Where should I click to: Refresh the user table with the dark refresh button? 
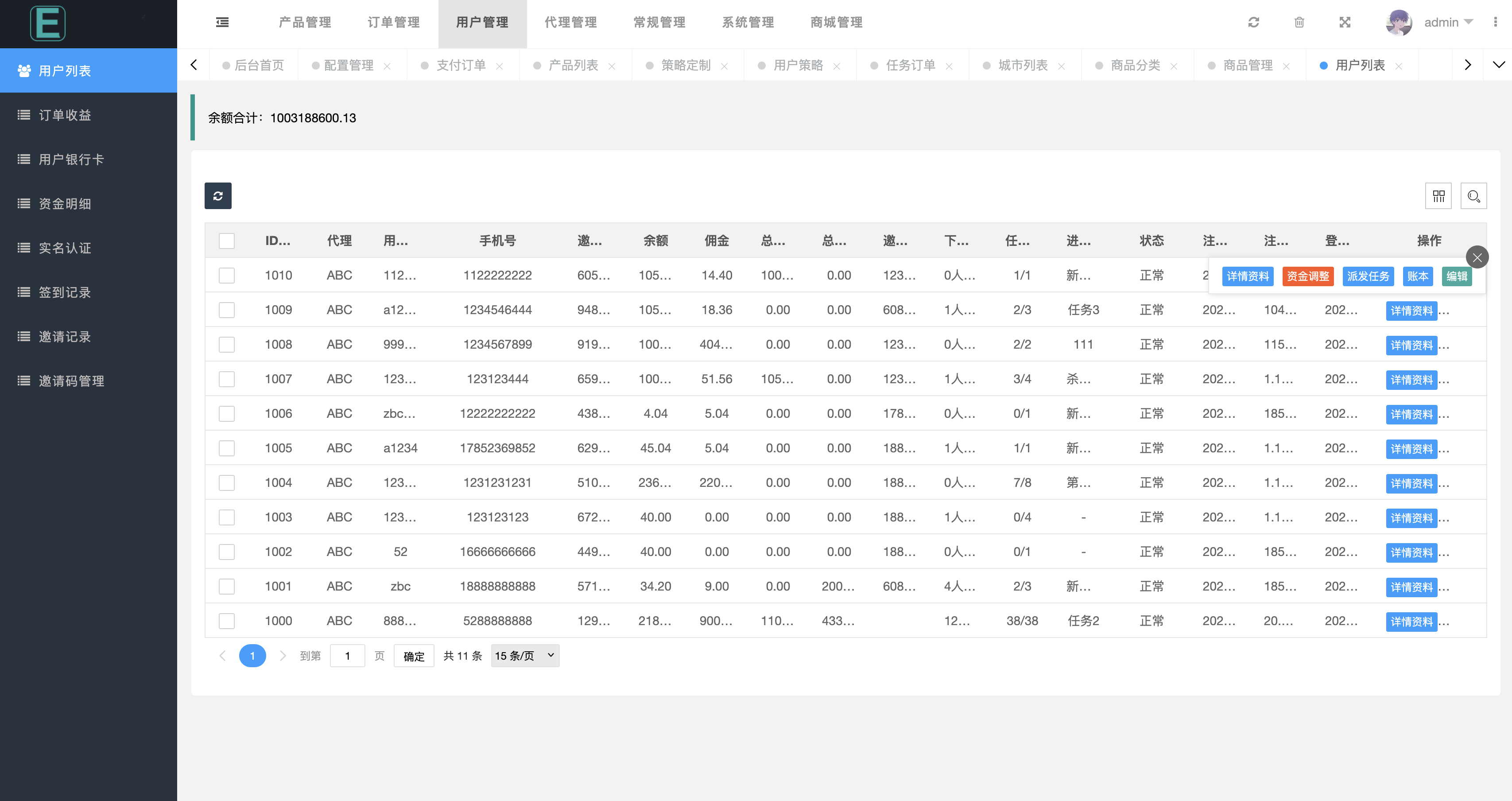coord(218,195)
